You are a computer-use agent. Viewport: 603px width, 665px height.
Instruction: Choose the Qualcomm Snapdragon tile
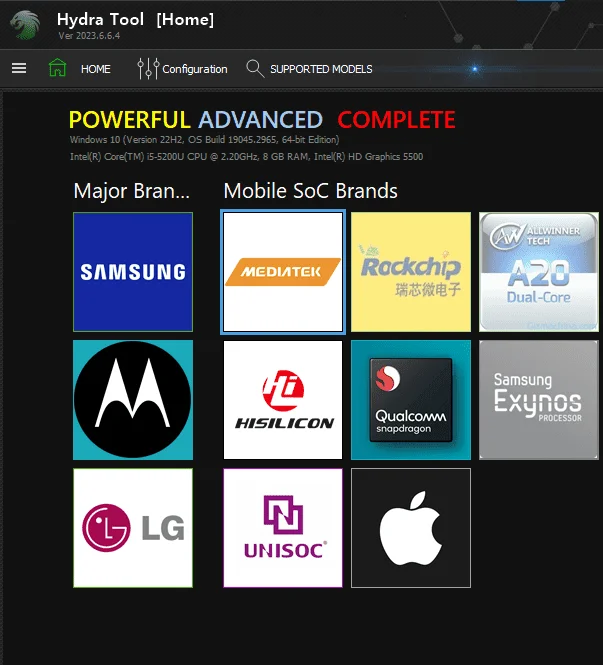tap(411, 400)
